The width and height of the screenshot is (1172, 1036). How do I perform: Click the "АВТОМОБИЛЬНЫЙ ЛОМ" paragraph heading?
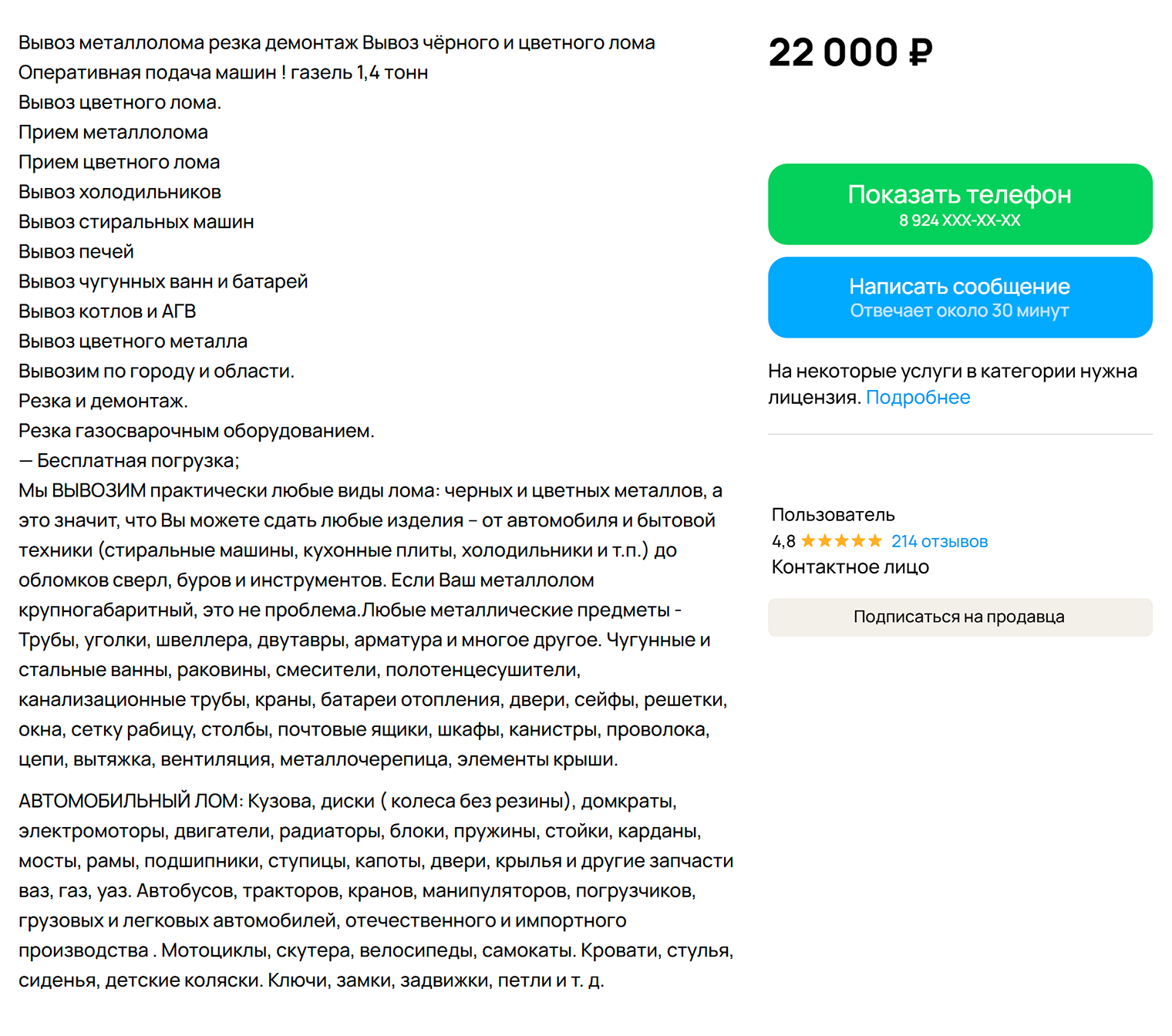click(125, 801)
